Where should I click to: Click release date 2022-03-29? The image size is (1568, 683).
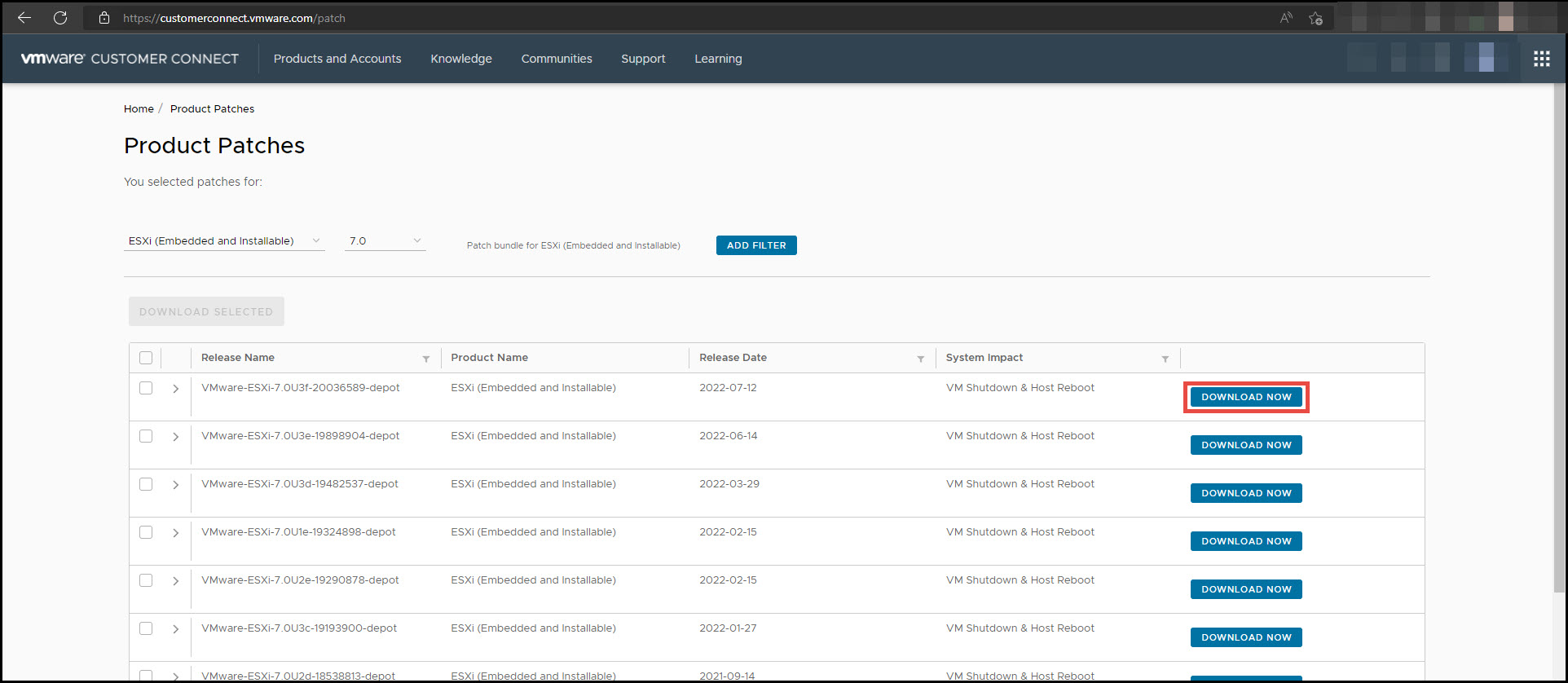click(x=729, y=484)
